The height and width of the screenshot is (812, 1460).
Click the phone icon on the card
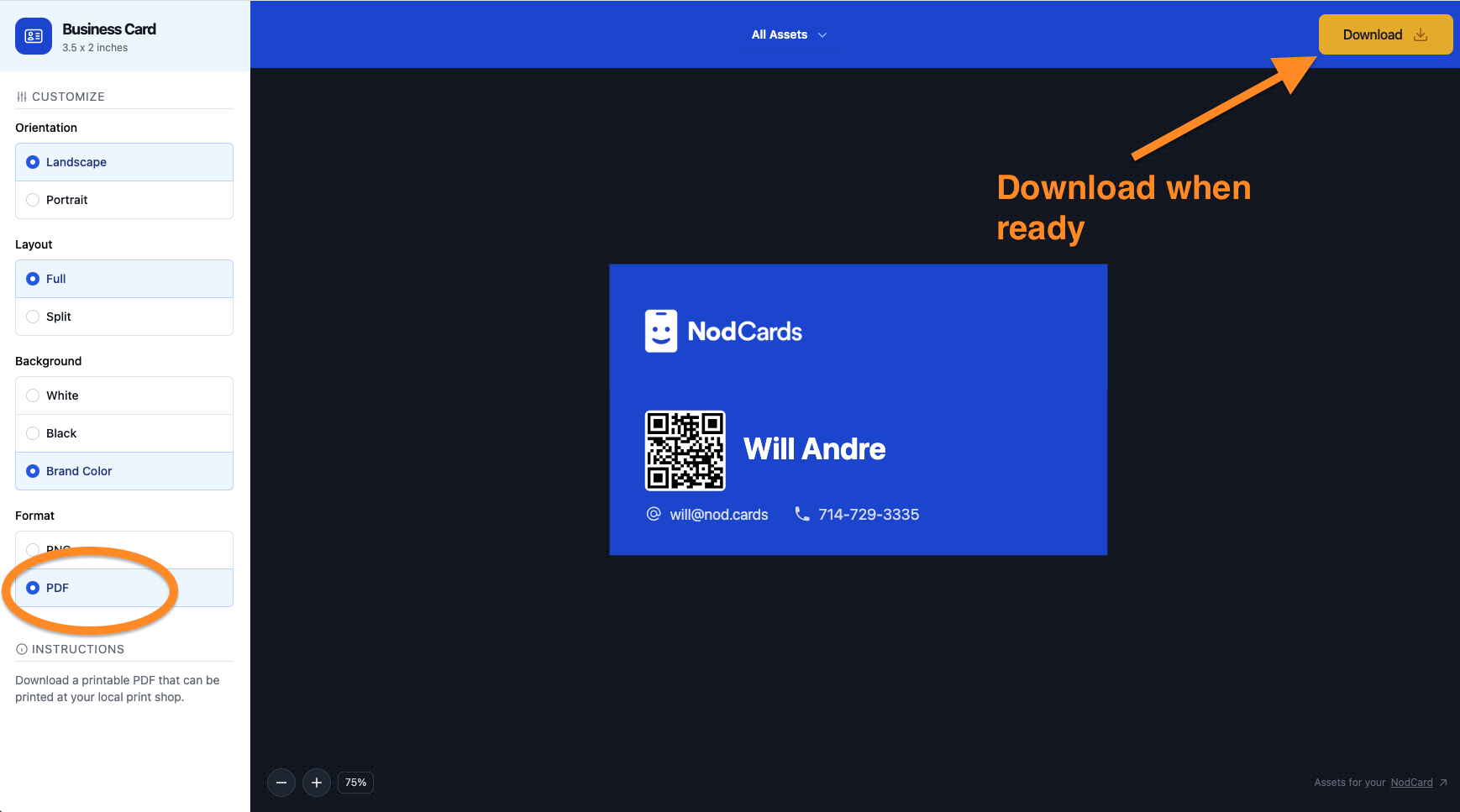point(802,514)
